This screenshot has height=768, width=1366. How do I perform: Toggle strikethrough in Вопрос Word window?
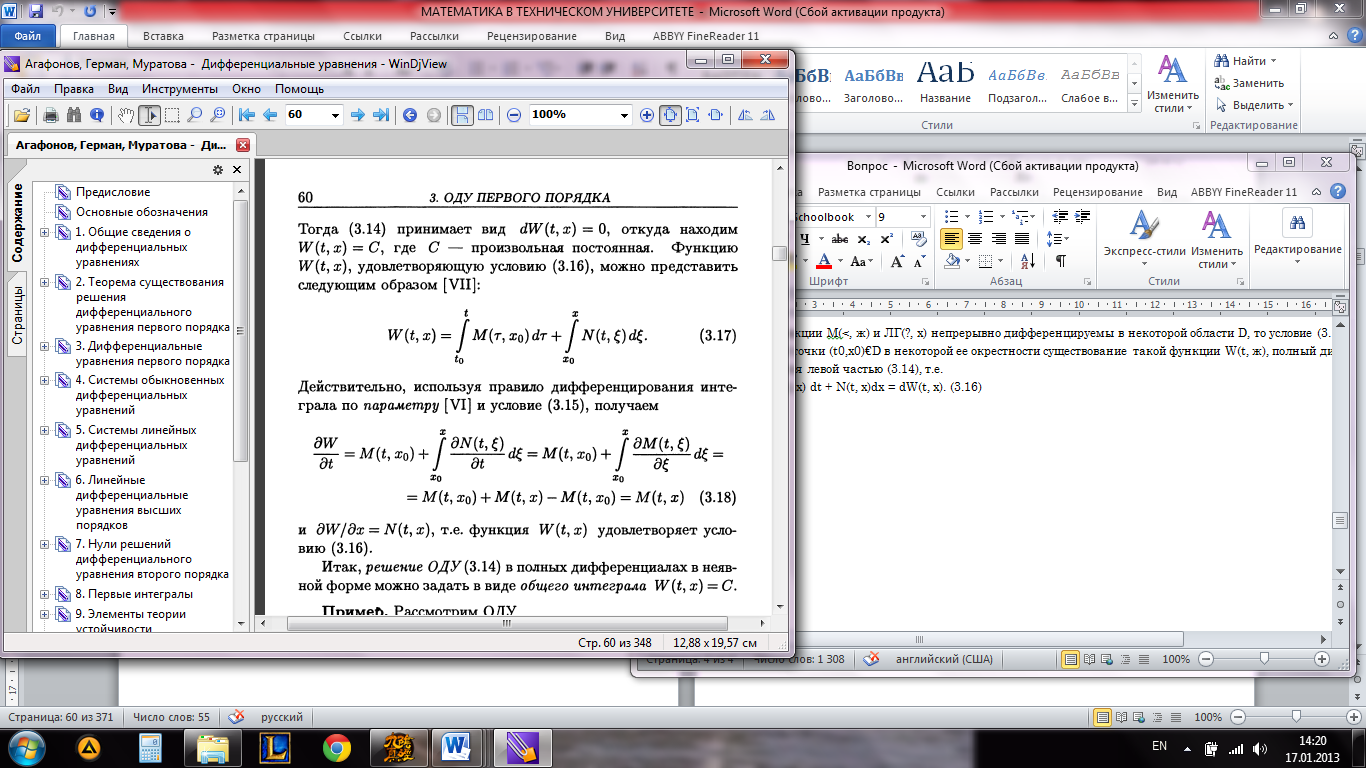pos(840,239)
